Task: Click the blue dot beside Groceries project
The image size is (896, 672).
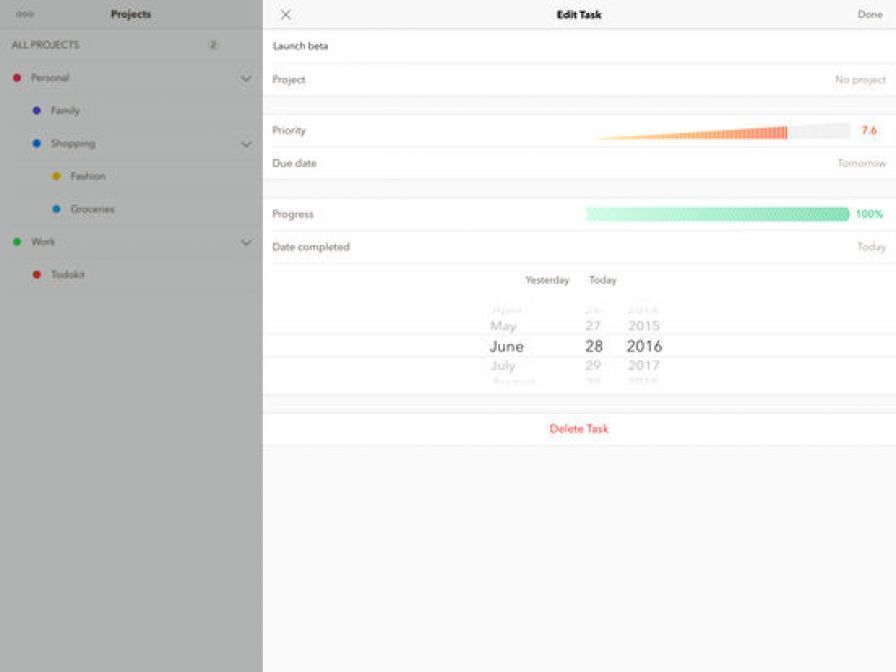Action: click(56, 210)
